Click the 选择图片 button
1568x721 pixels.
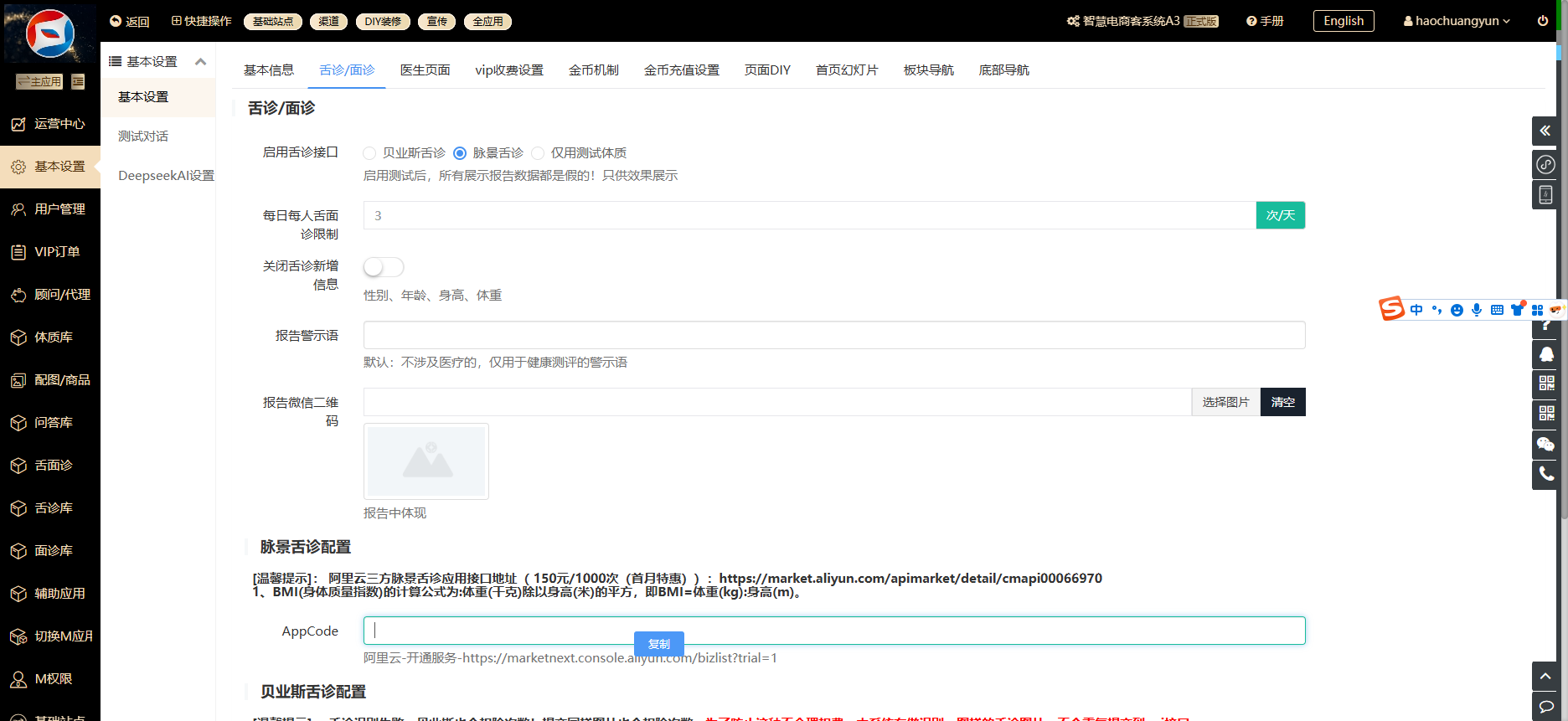1225,402
